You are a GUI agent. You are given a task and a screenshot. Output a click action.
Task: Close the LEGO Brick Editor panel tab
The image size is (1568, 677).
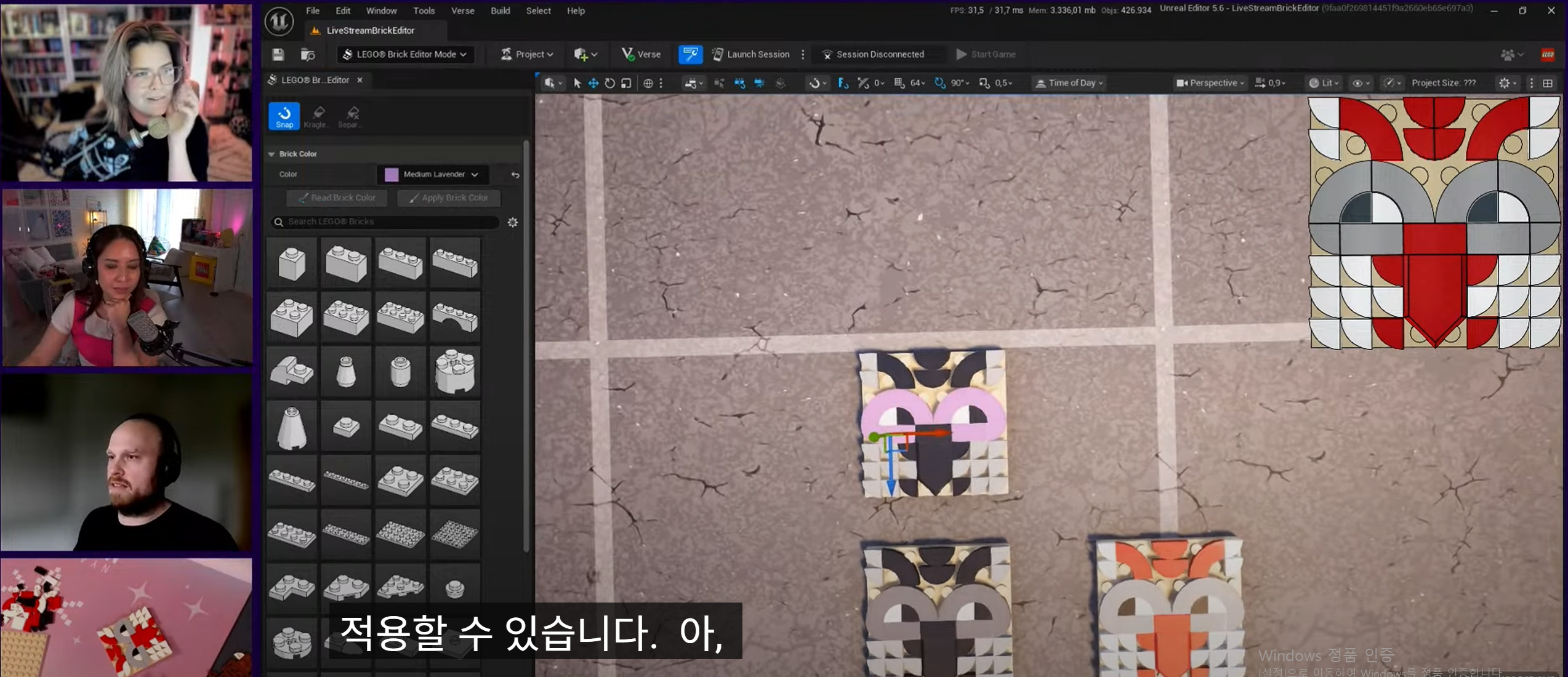[x=360, y=80]
